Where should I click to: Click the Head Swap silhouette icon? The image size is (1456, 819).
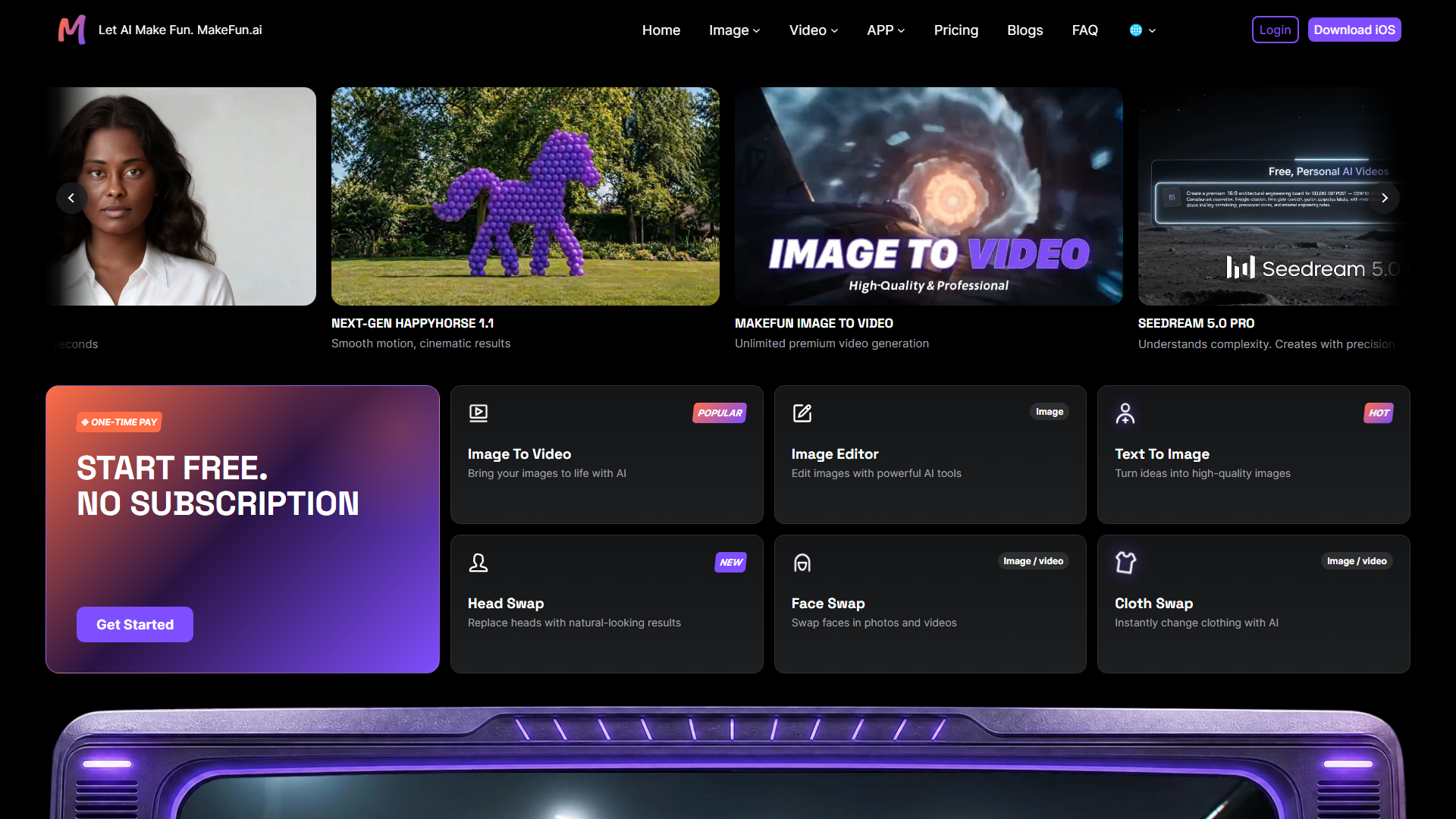point(479,562)
